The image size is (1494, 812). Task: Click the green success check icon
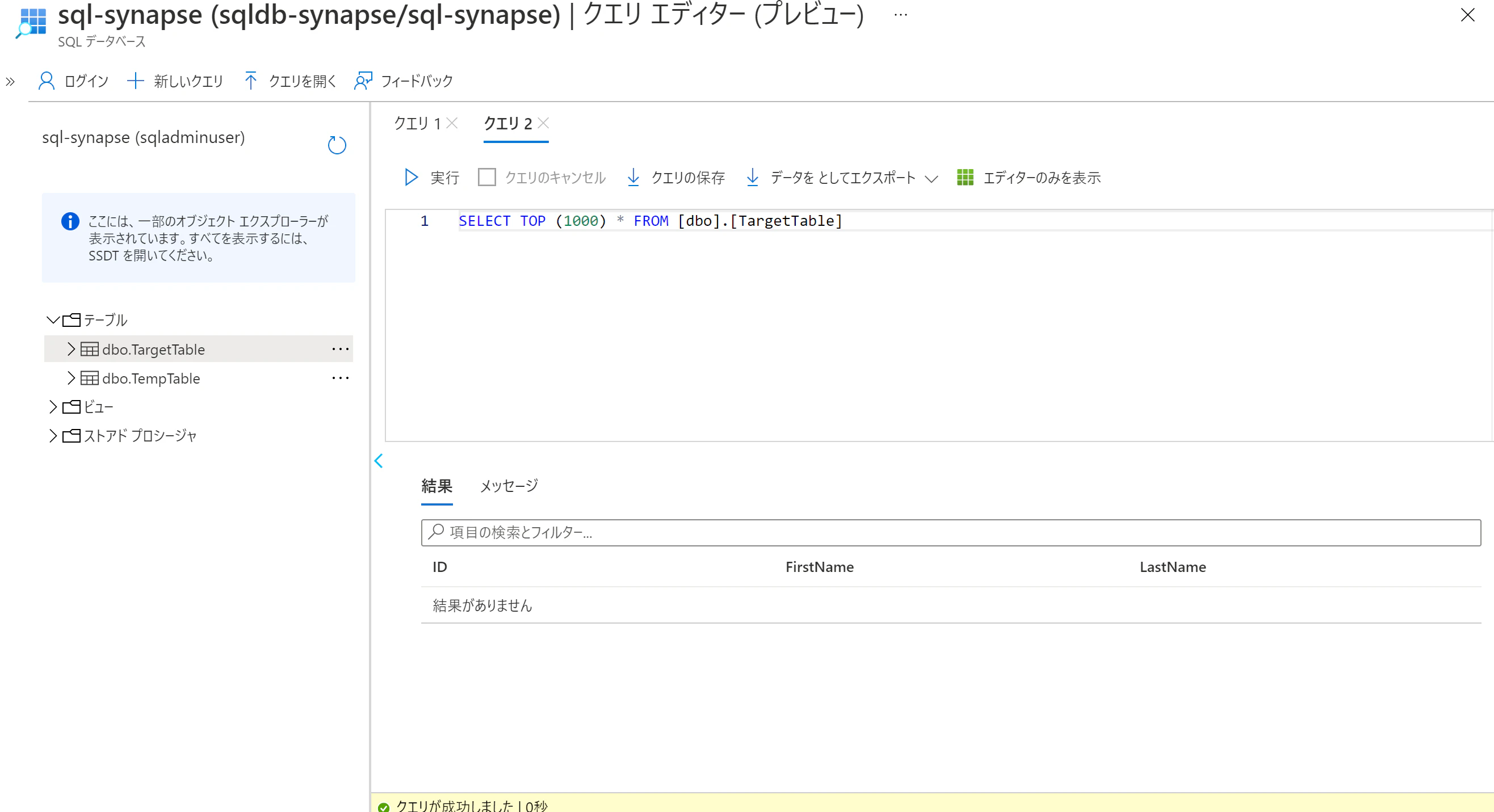coord(383,807)
